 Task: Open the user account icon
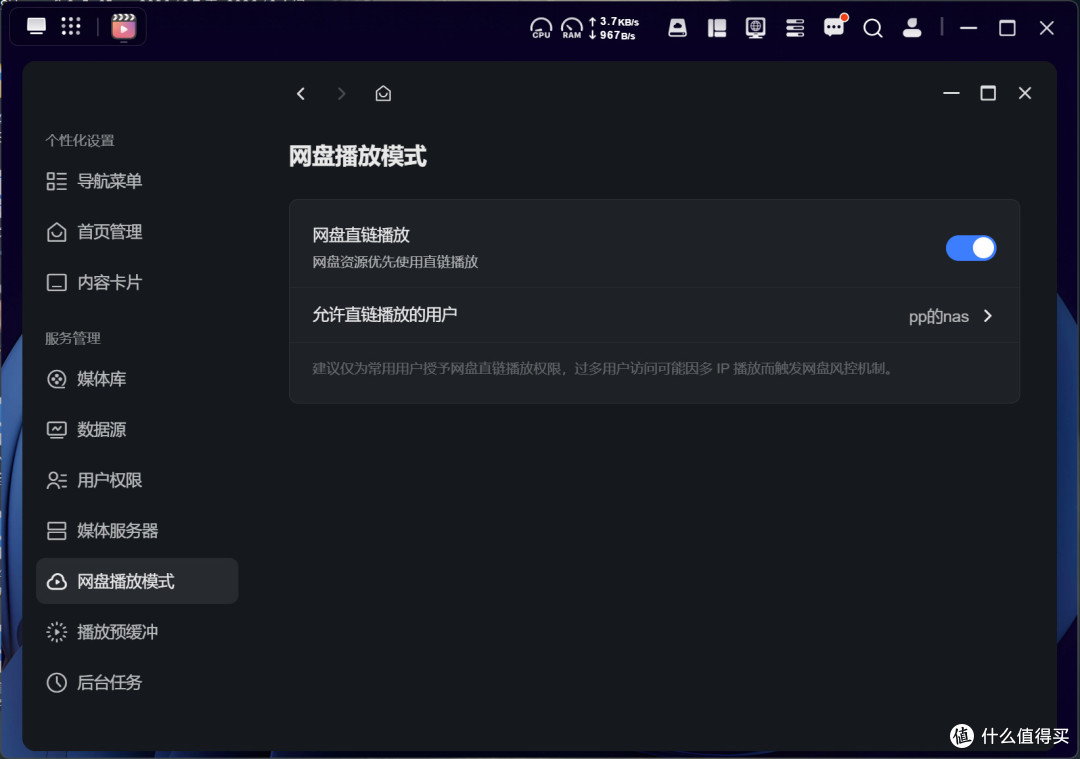912,28
